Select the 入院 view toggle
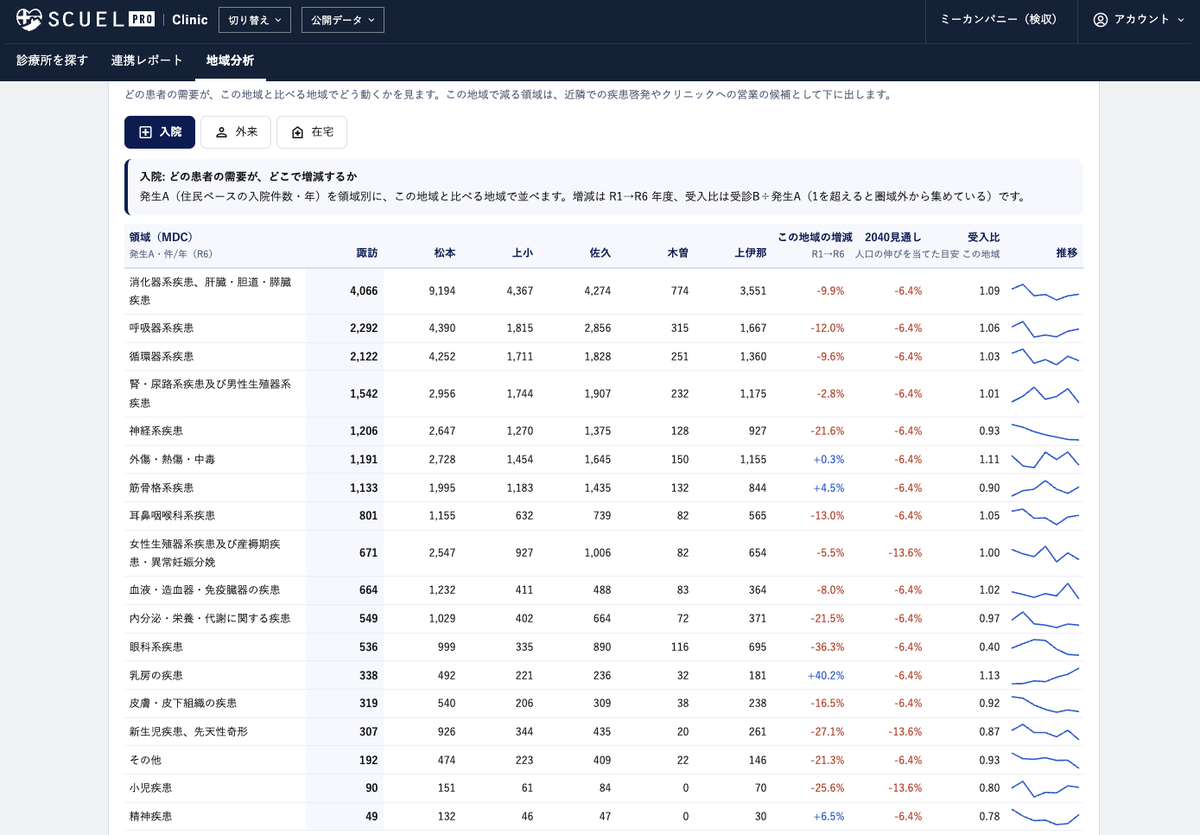The height and width of the screenshot is (835, 1200). 160,132
